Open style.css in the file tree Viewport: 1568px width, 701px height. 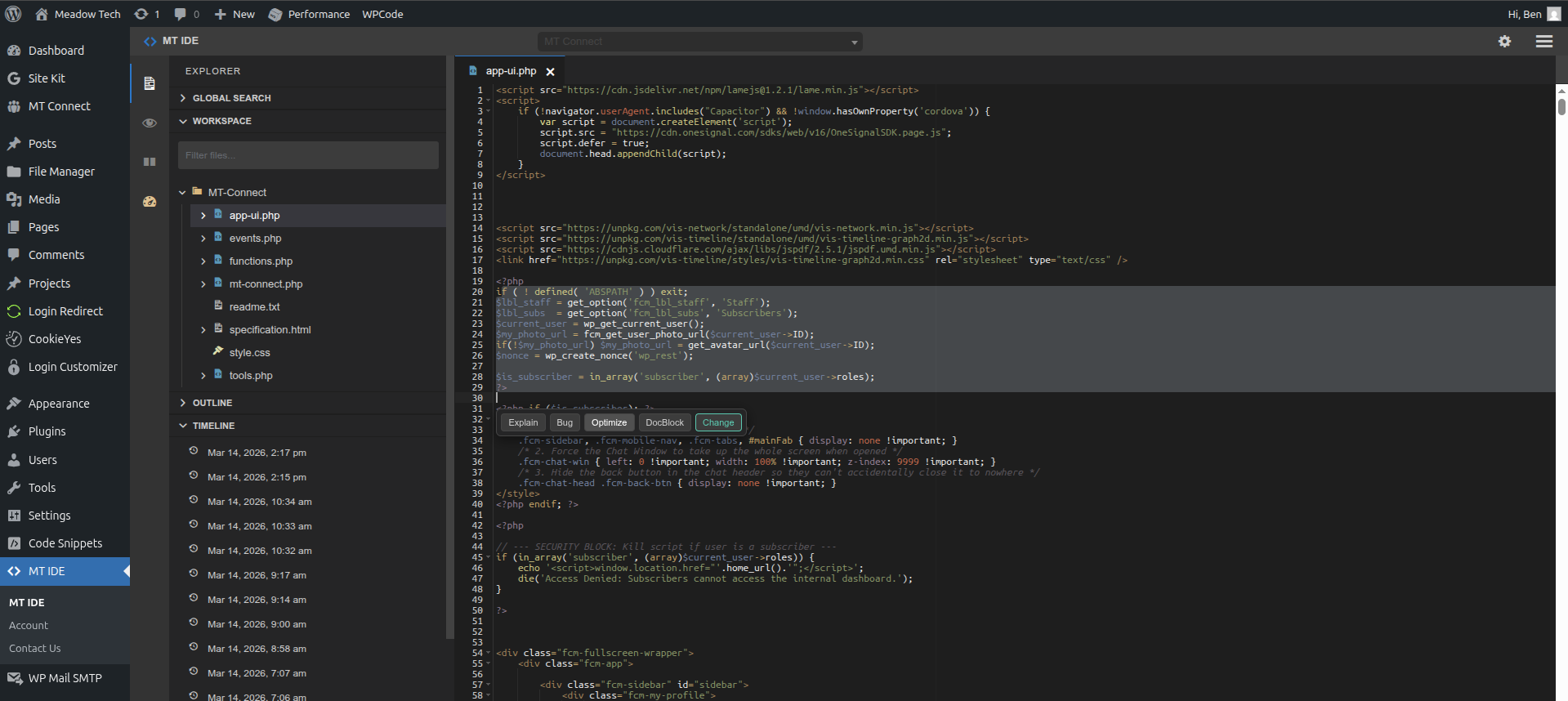249,353
